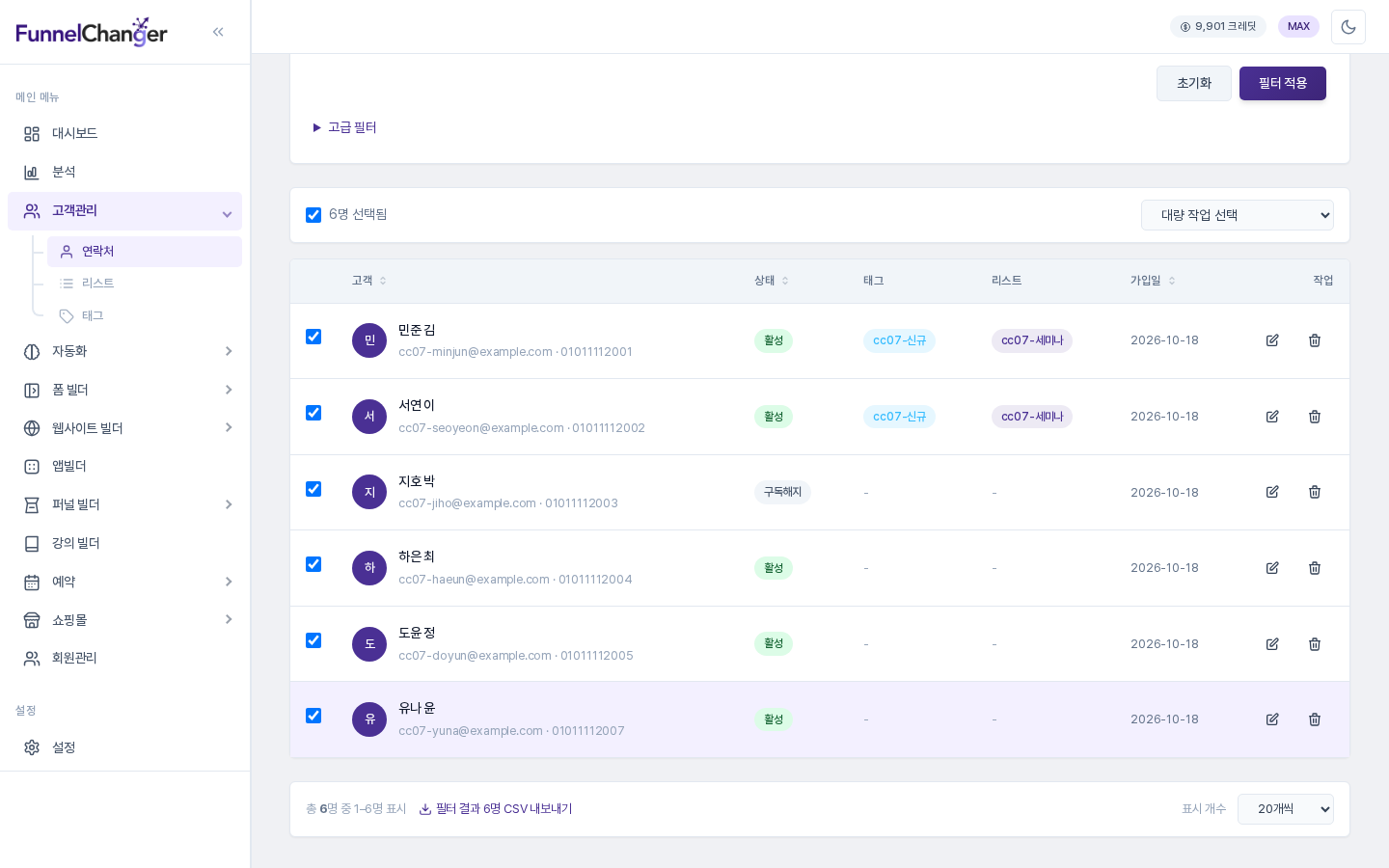Export with 필터 결과 6명 CSV 내보내기 link
This screenshot has width=1389, height=868.
(x=496, y=809)
